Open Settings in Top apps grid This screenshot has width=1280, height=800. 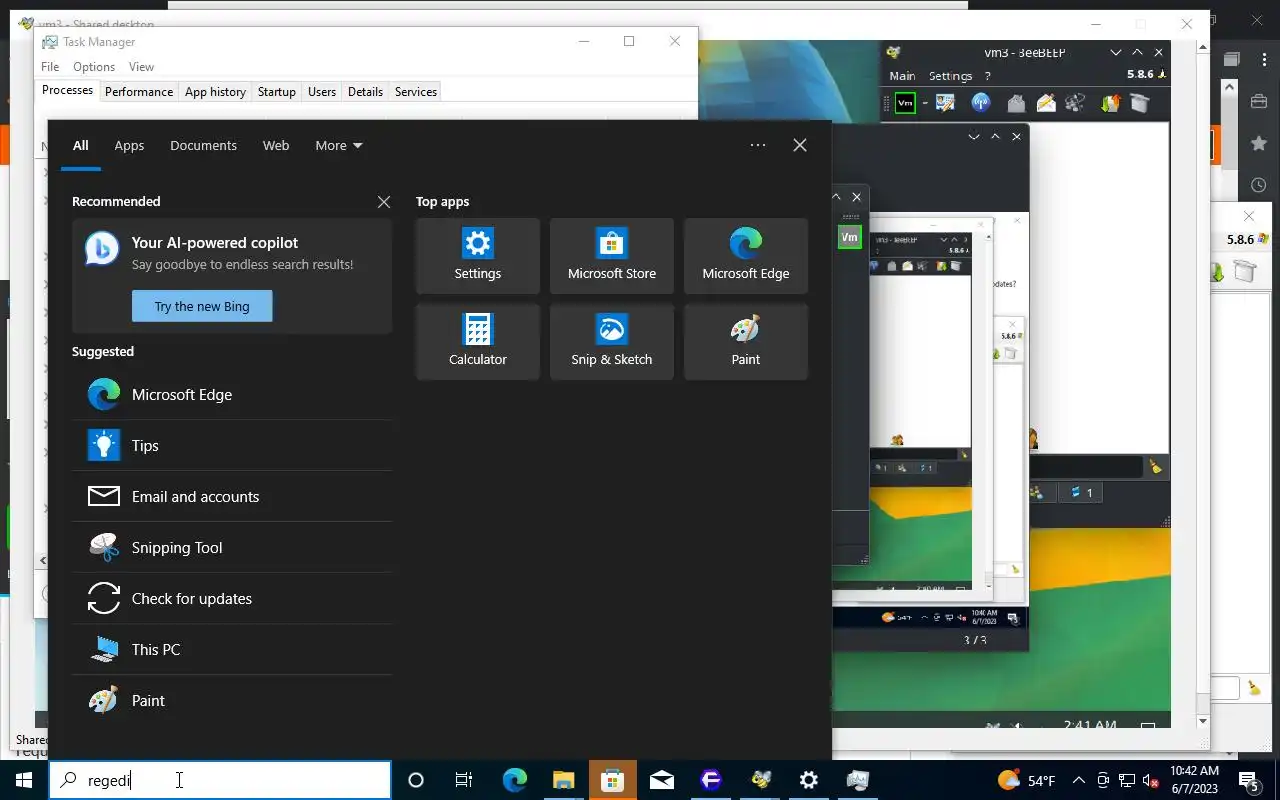point(478,256)
